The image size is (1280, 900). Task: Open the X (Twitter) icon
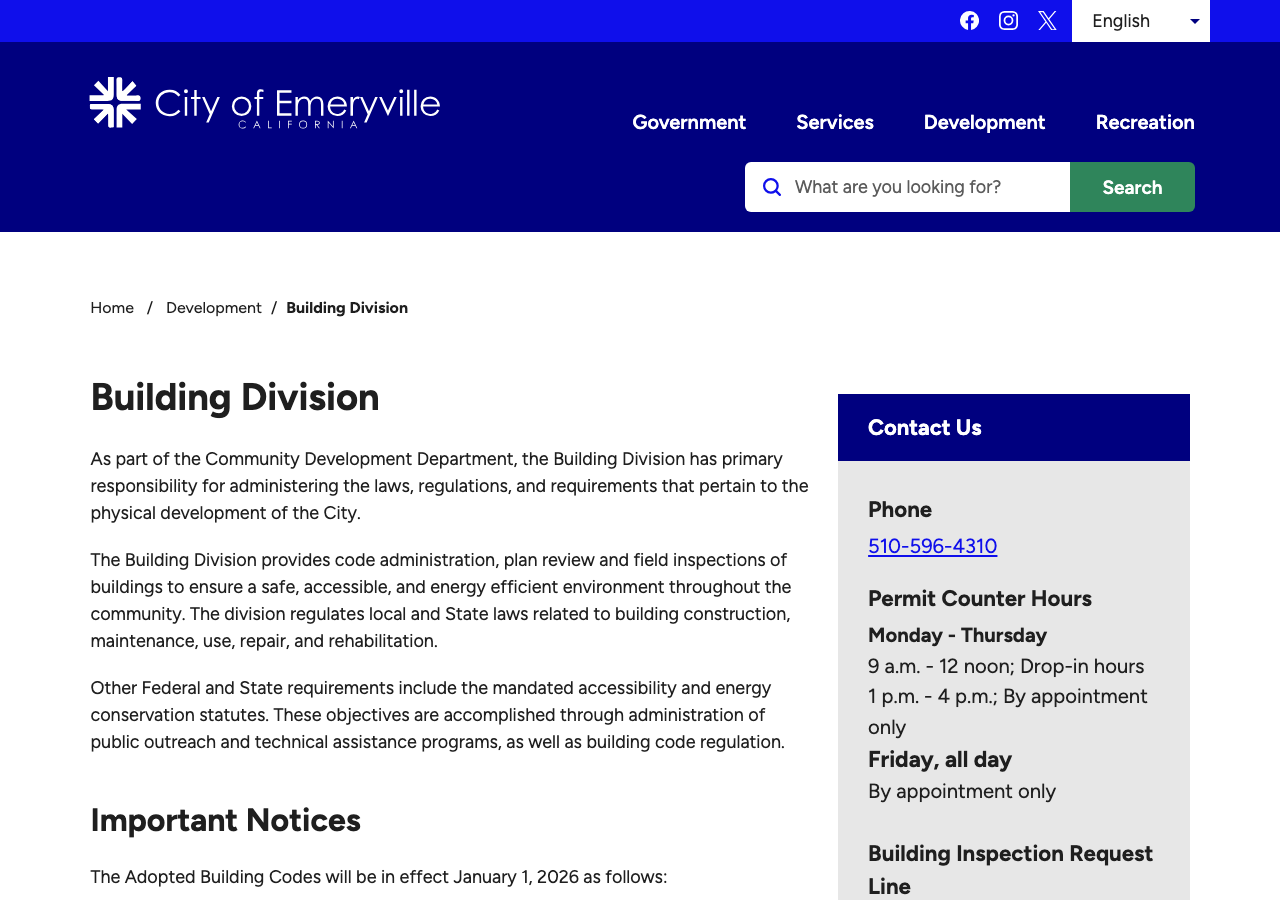tap(1047, 21)
